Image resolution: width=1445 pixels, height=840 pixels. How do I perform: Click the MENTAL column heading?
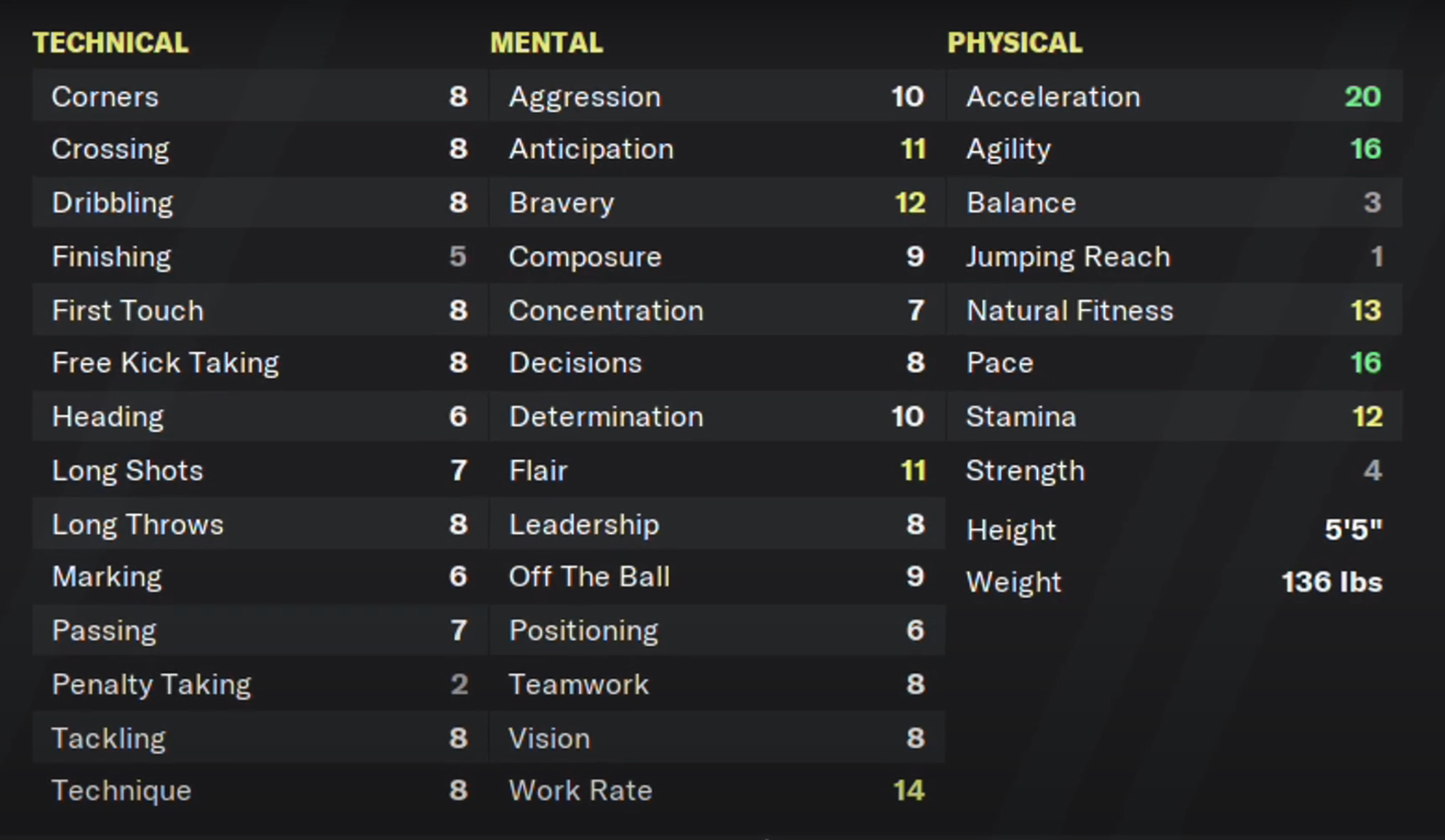pyautogui.click(x=547, y=42)
